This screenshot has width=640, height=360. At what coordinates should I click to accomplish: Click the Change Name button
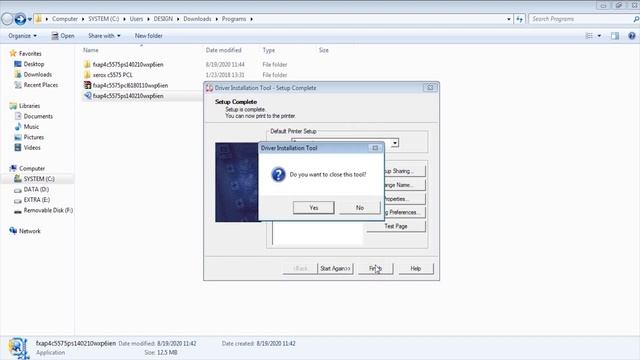pos(404,185)
